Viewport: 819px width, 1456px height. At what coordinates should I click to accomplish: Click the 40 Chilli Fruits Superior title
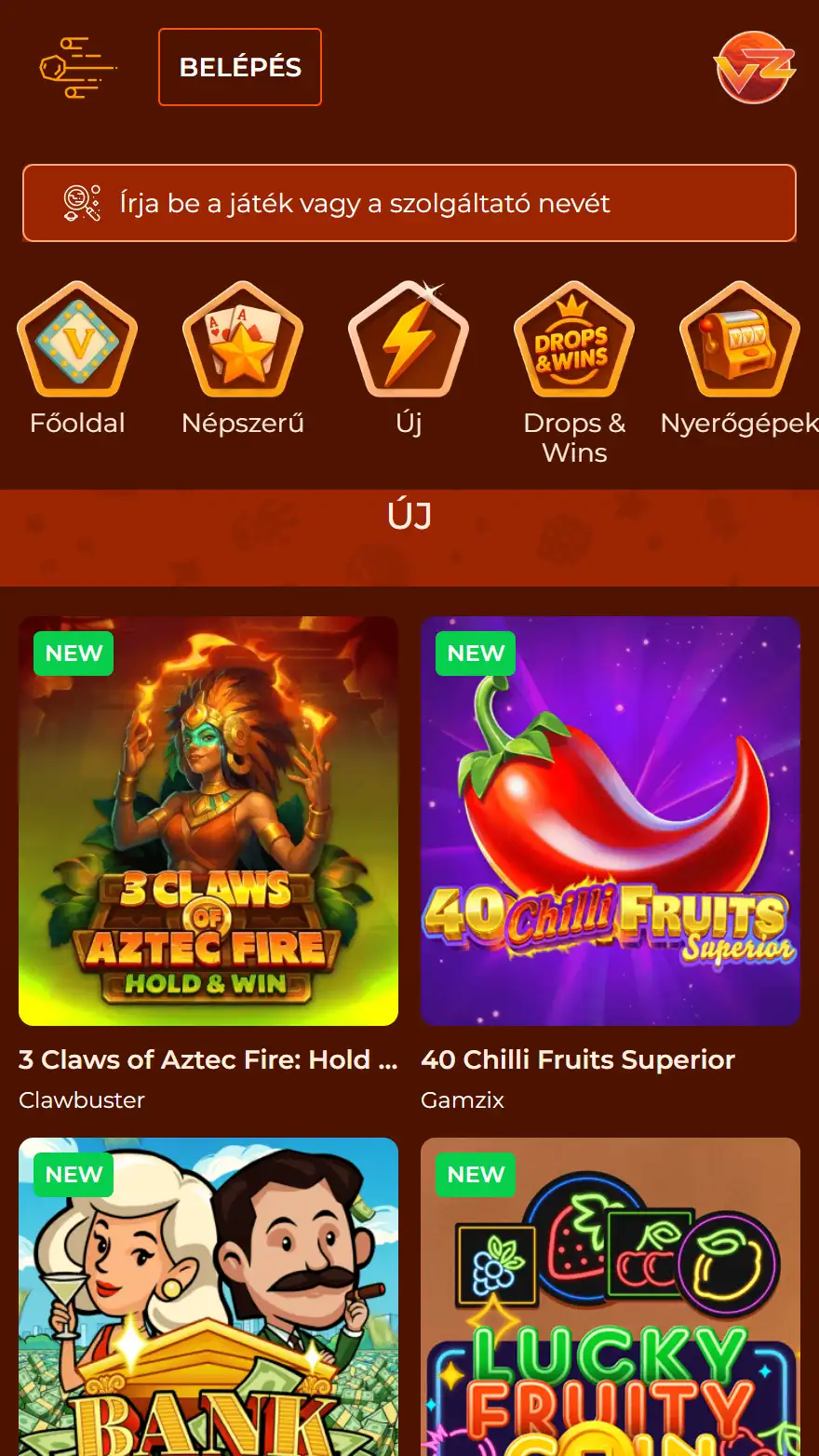click(578, 1059)
